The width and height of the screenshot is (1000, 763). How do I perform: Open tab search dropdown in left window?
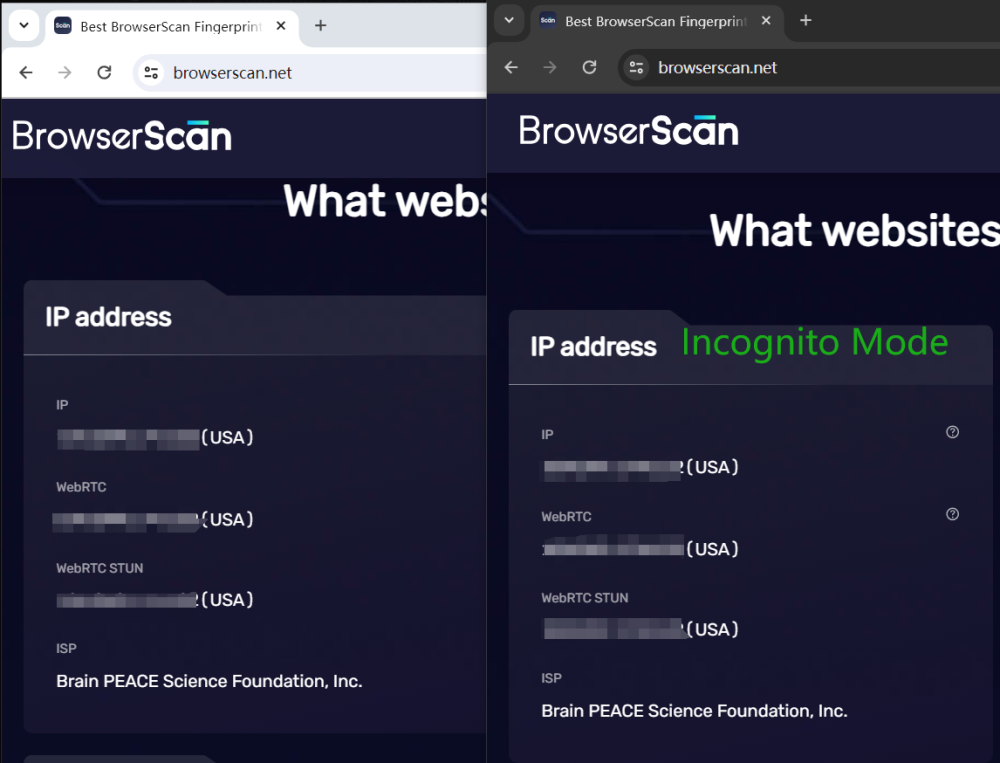click(x=24, y=26)
